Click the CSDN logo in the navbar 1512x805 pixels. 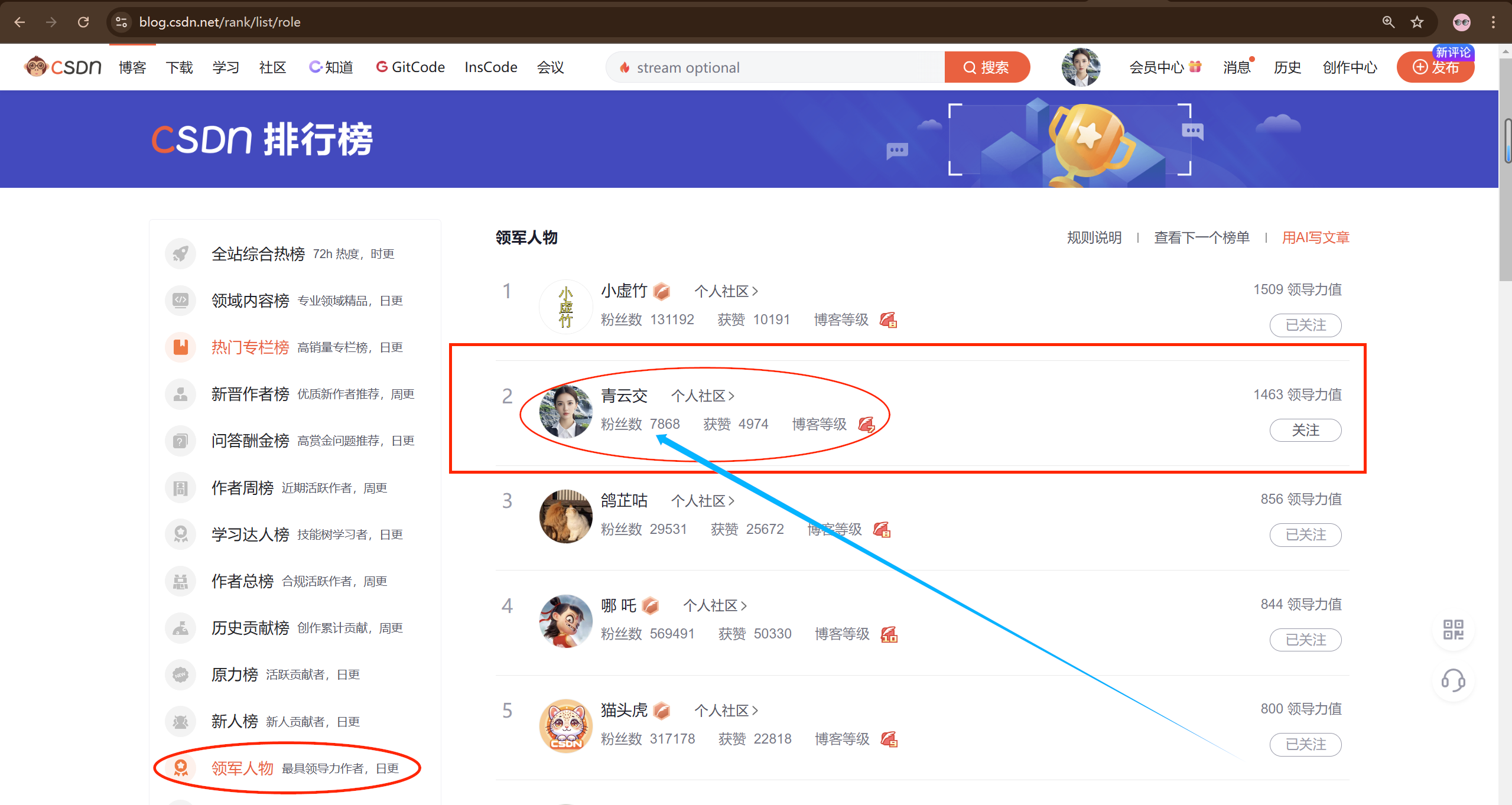(x=63, y=67)
